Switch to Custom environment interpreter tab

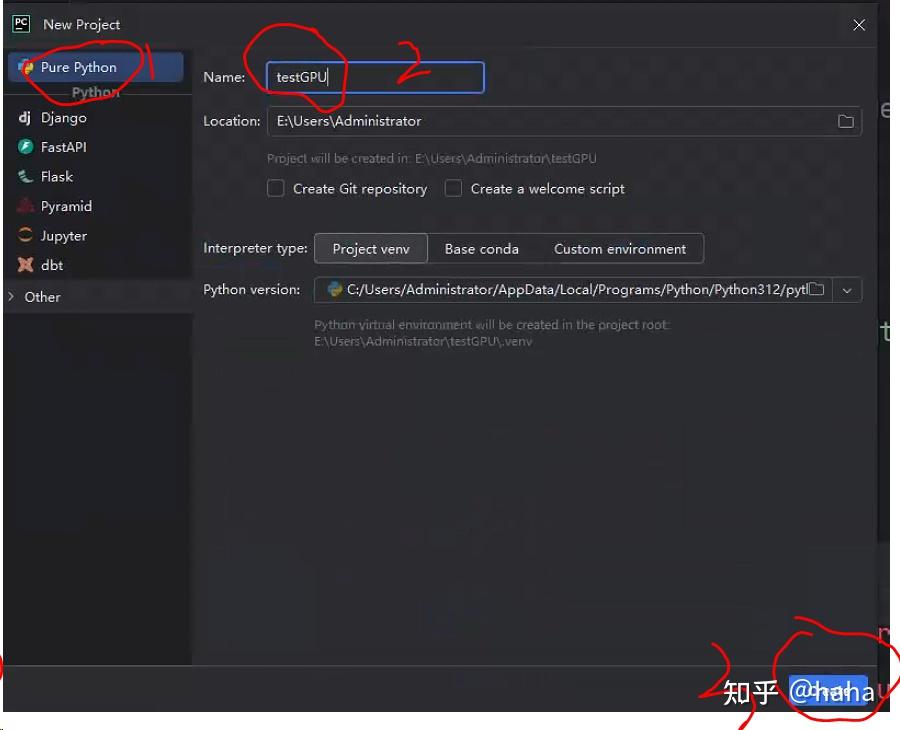622,248
